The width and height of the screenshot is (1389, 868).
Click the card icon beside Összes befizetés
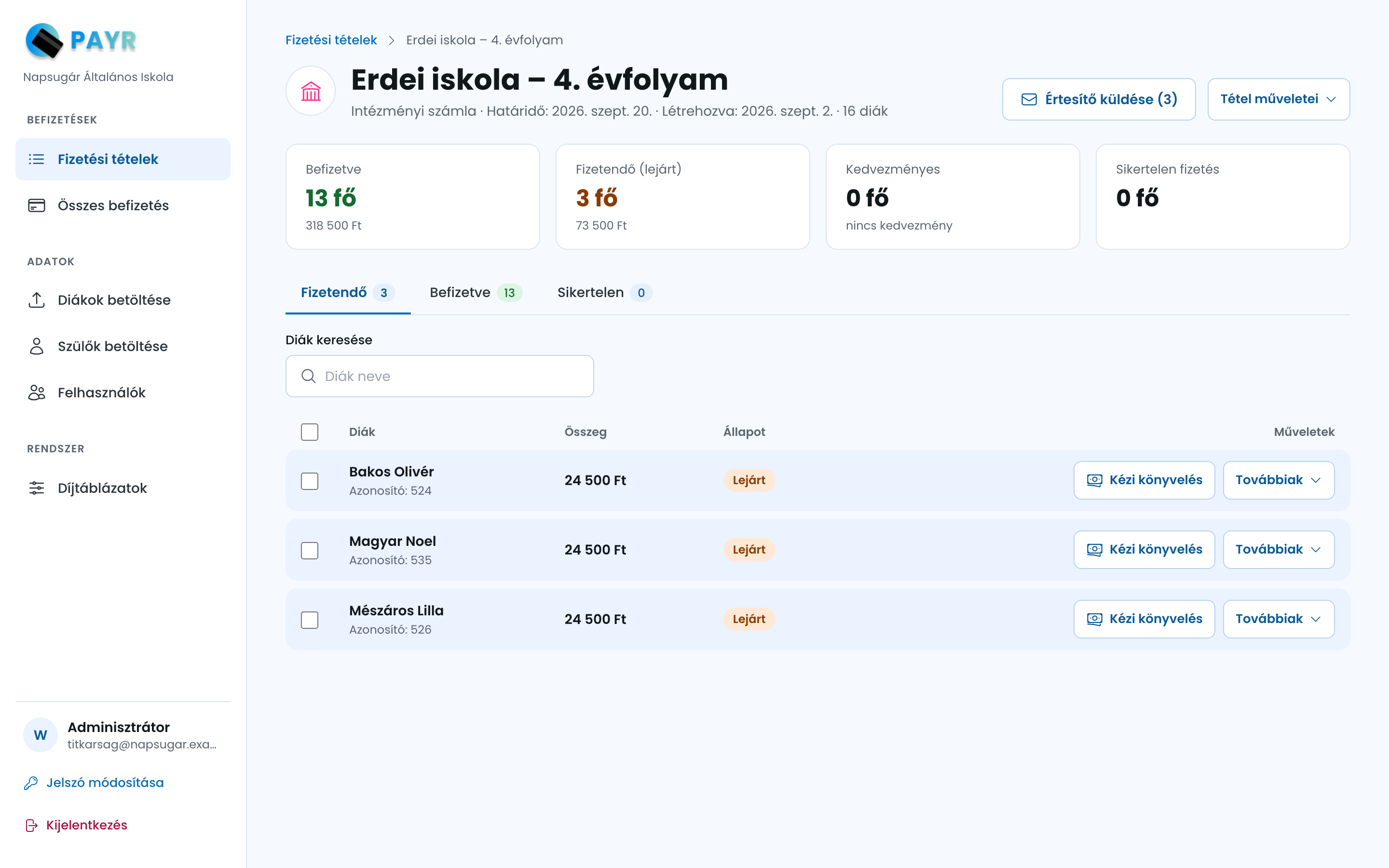point(37,205)
